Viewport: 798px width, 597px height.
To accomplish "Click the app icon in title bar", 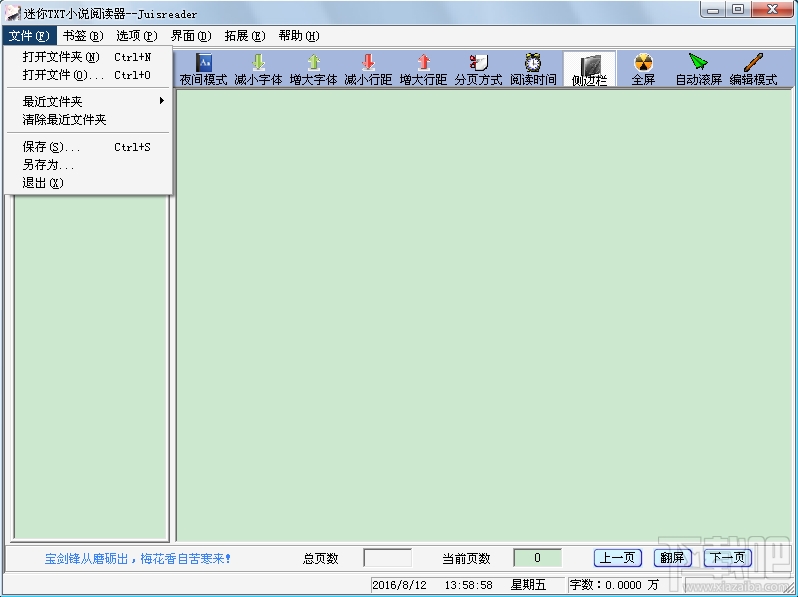I will click(13, 13).
